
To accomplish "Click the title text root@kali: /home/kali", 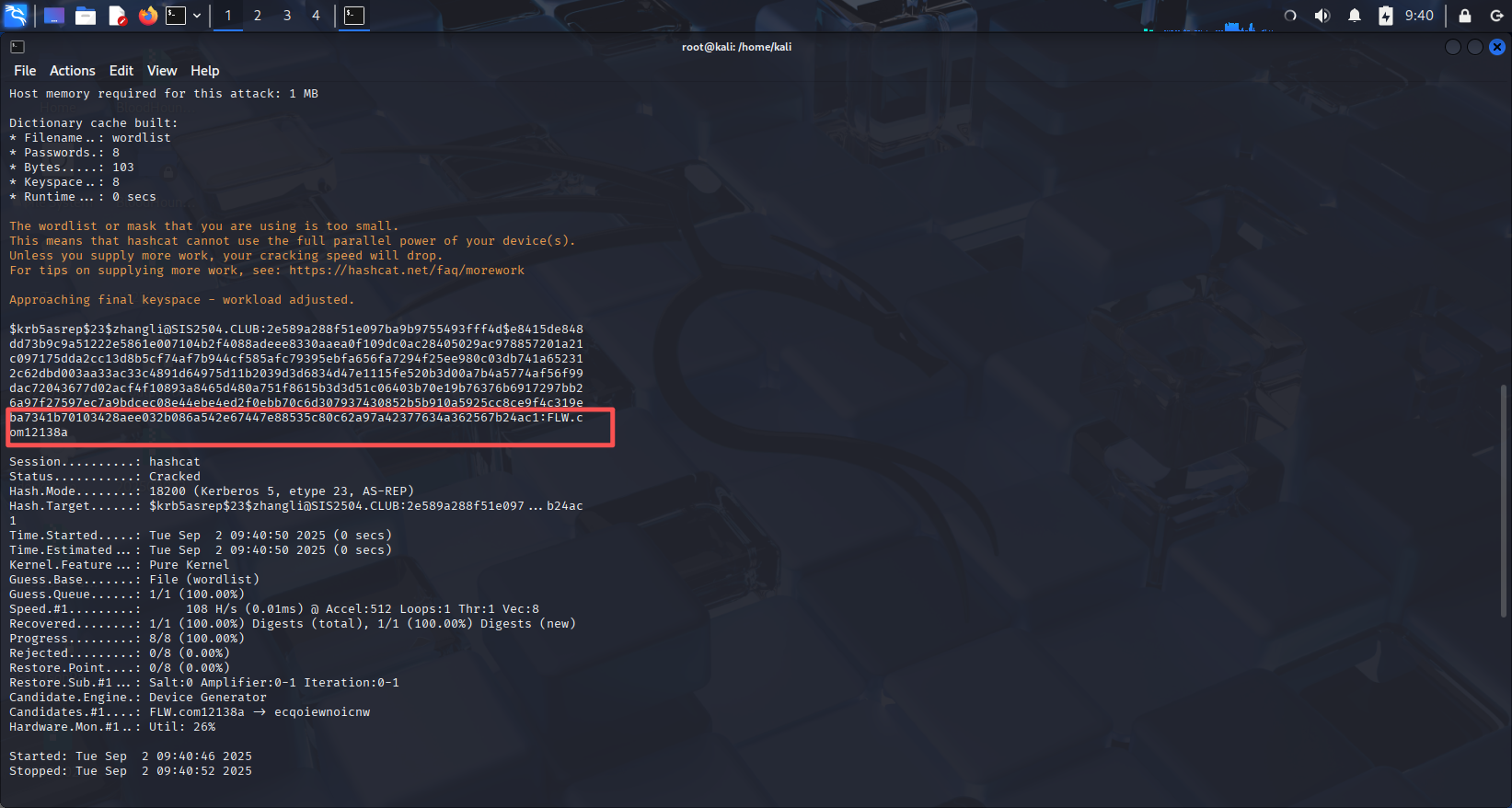I will point(736,47).
